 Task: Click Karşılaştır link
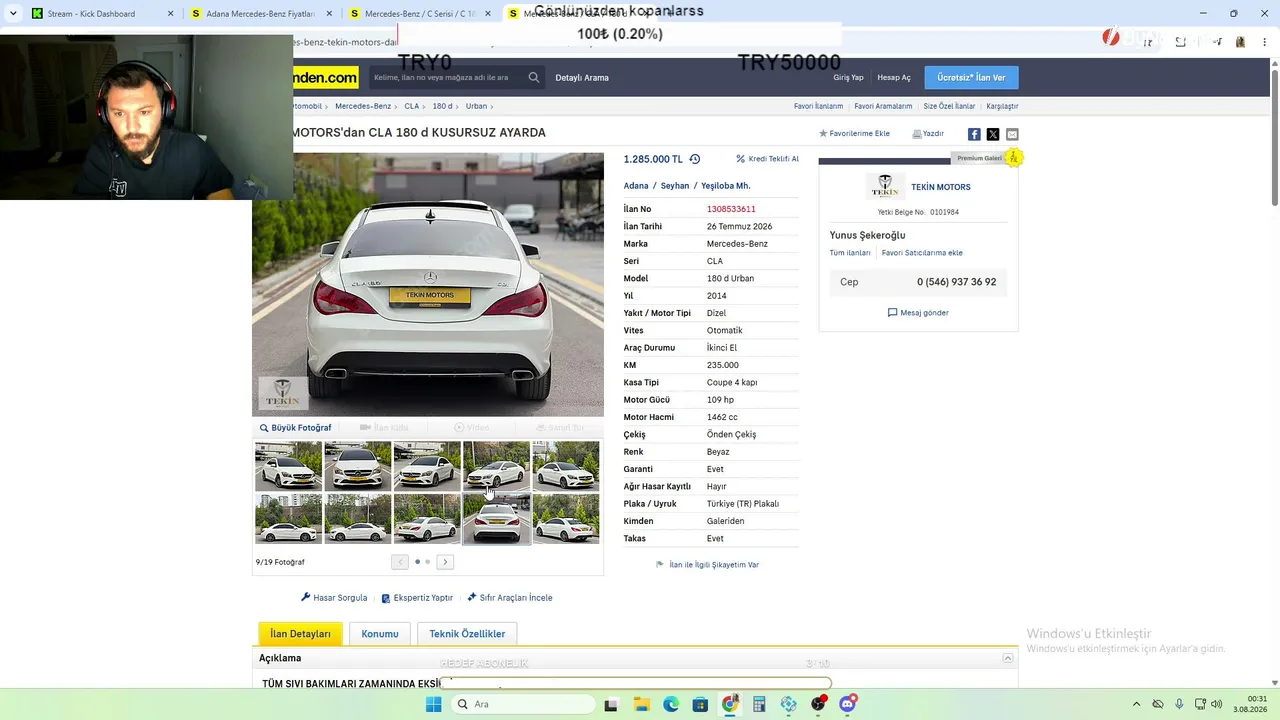pos(1002,106)
